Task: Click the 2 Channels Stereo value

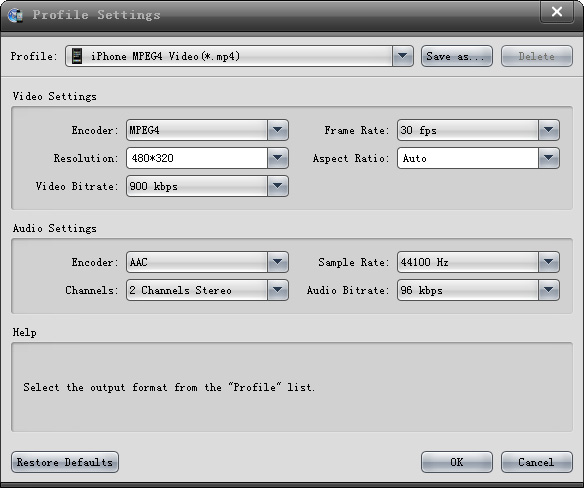Action: [x=180, y=290]
